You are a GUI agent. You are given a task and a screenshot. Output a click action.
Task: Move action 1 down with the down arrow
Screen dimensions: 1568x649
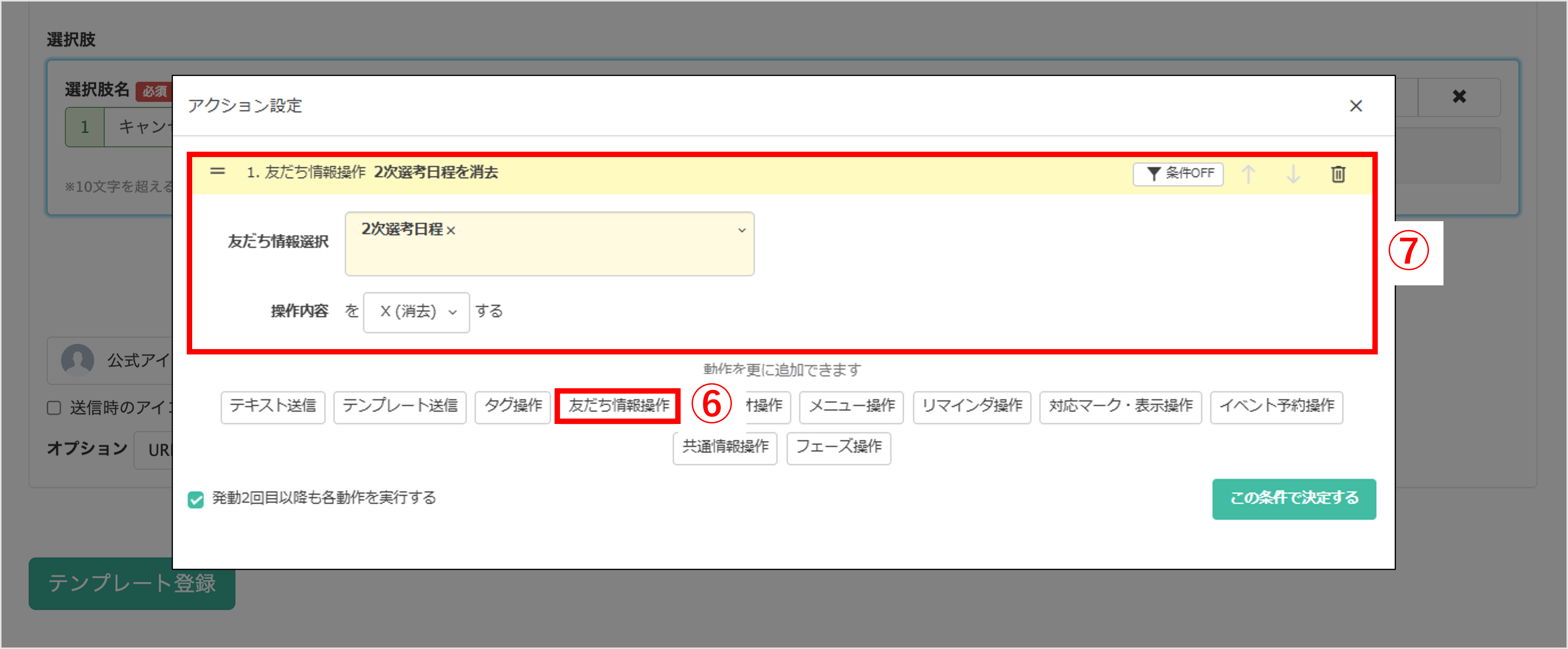(1294, 175)
